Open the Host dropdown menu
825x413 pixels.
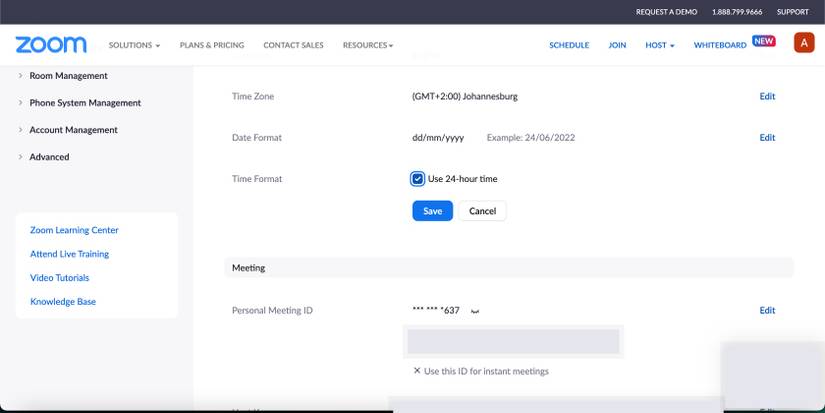660,45
